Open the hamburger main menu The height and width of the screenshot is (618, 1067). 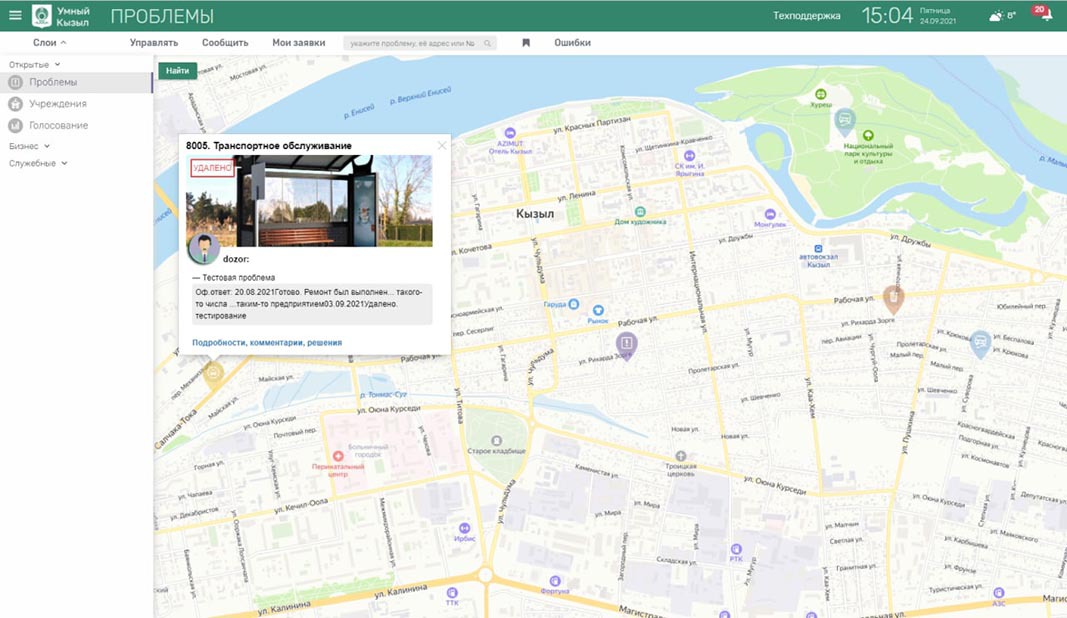coord(15,15)
